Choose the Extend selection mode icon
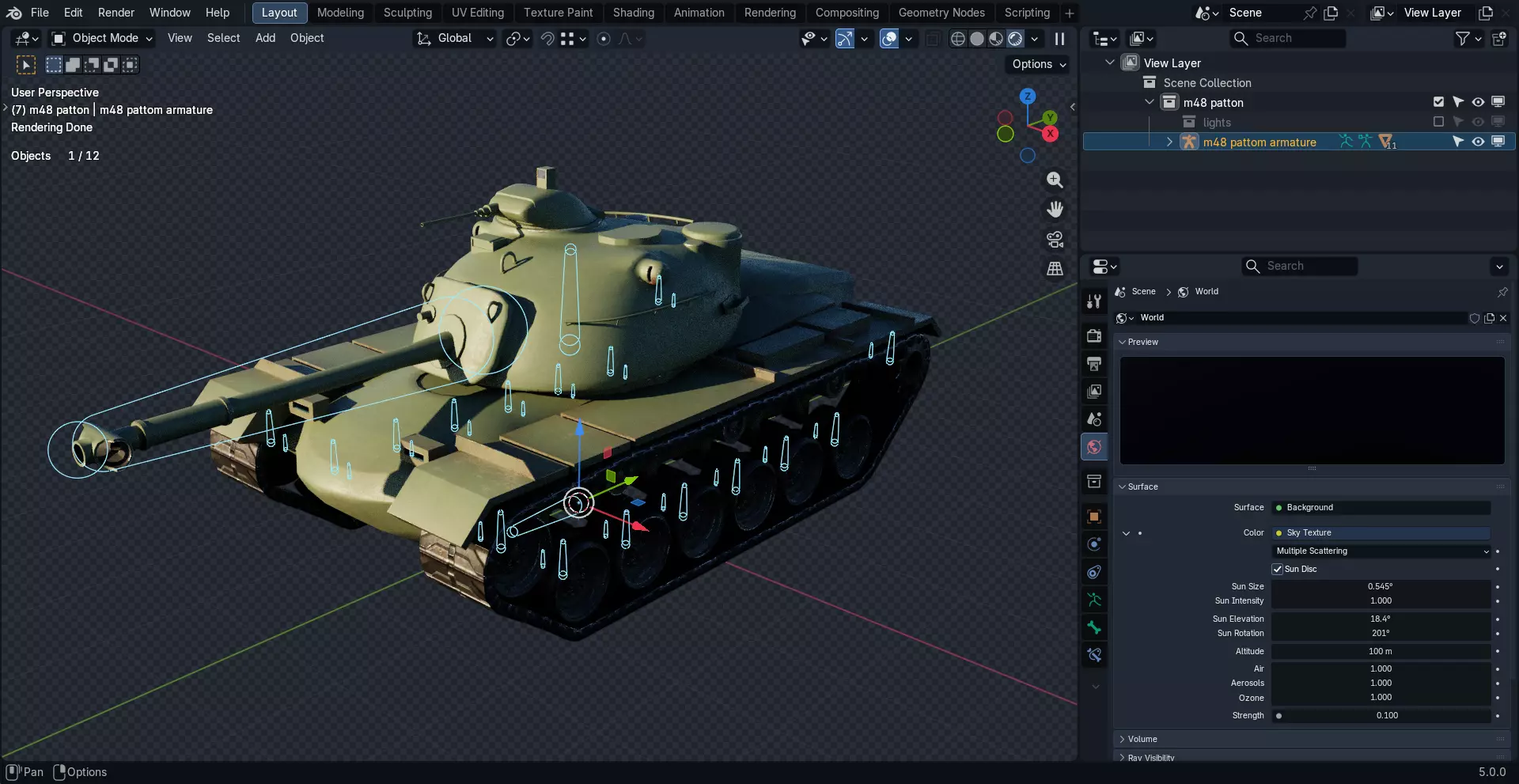 click(x=73, y=65)
